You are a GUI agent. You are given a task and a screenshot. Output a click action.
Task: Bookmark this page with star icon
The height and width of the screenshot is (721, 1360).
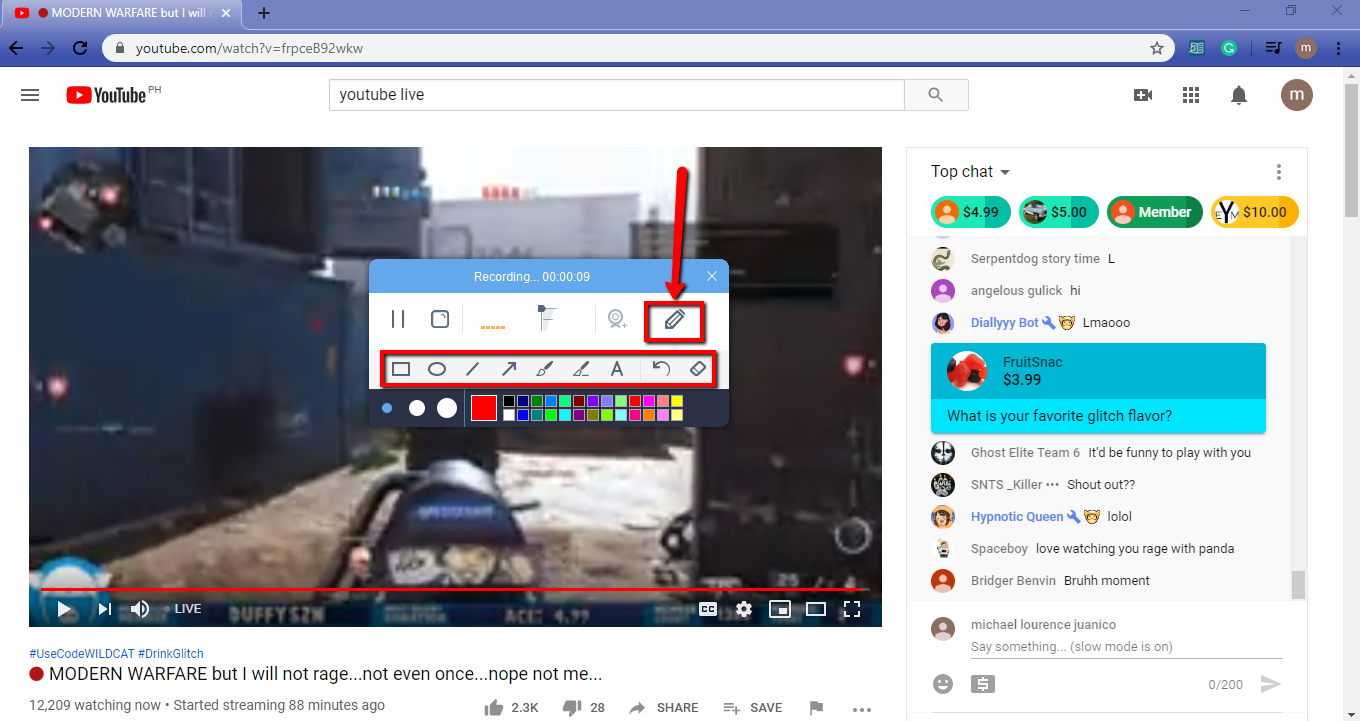click(1157, 48)
